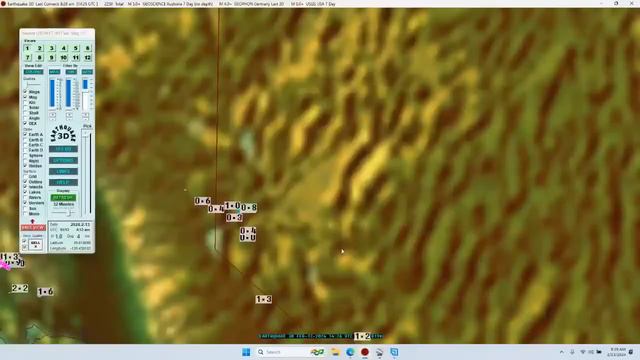Screen dimensions: 640x360
Task: Enable the Moon checkbox
Action: click(25, 213)
